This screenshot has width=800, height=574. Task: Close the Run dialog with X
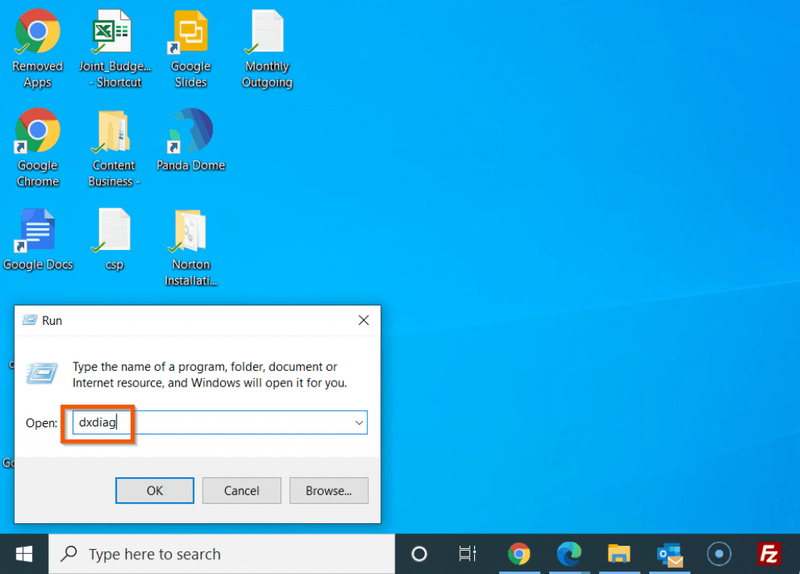point(363,320)
